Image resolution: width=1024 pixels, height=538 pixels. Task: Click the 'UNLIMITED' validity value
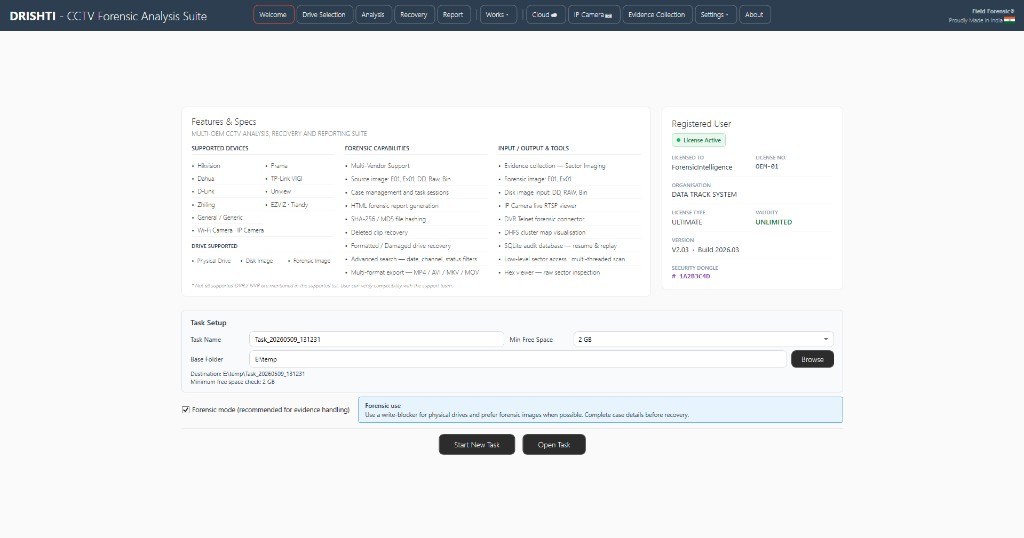tap(774, 222)
